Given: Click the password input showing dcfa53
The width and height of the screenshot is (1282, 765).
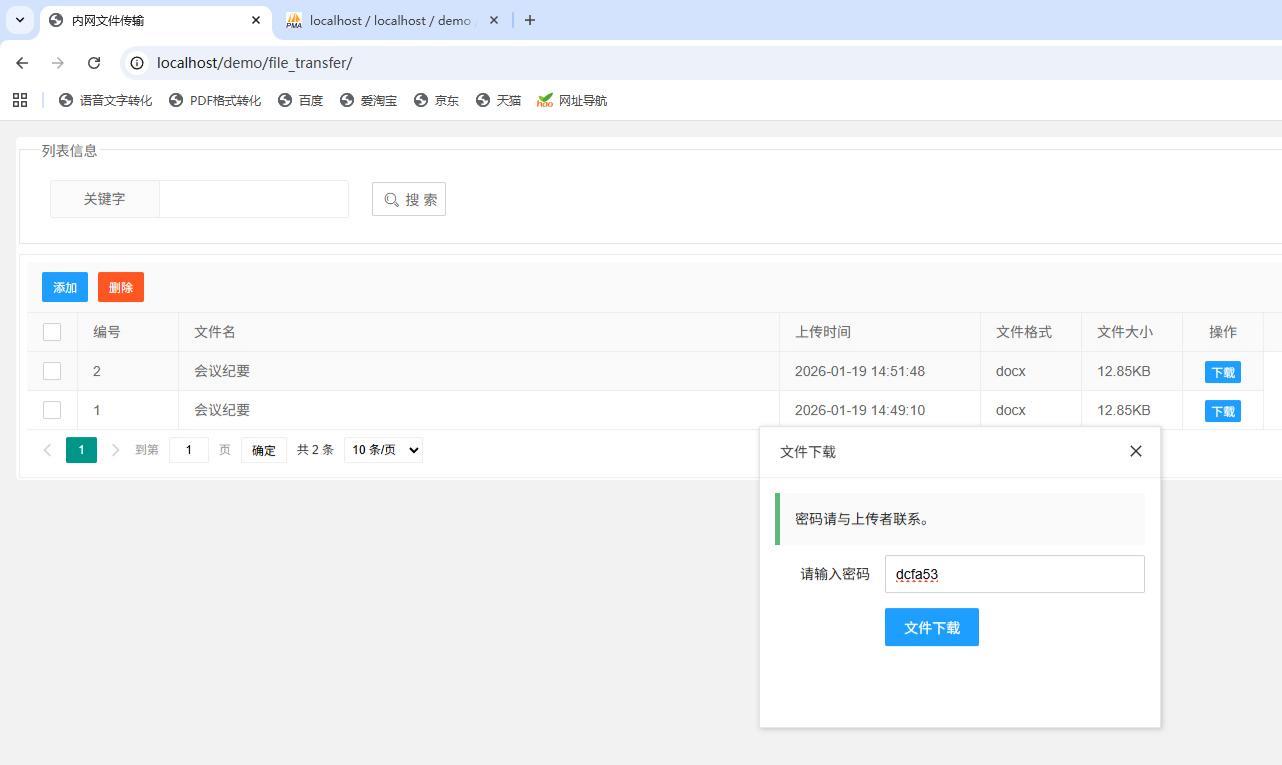Looking at the screenshot, I should pos(1014,574).
